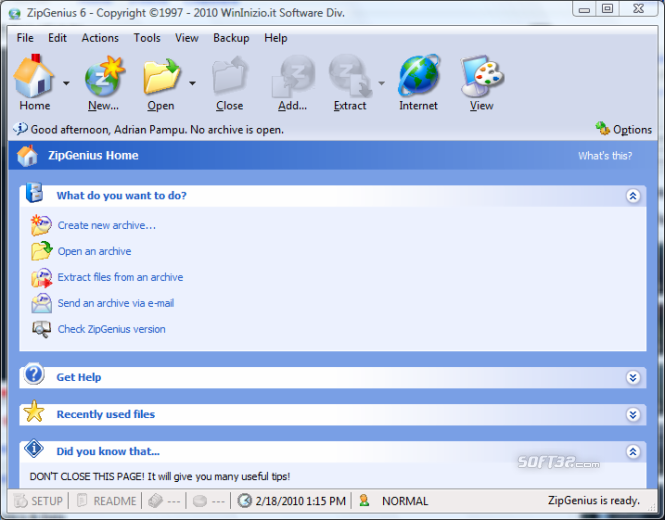Click the date 2/18/2010 1:15 PM text
The height and width of the screenshot is (520, 665).
(x=301, y=501)
